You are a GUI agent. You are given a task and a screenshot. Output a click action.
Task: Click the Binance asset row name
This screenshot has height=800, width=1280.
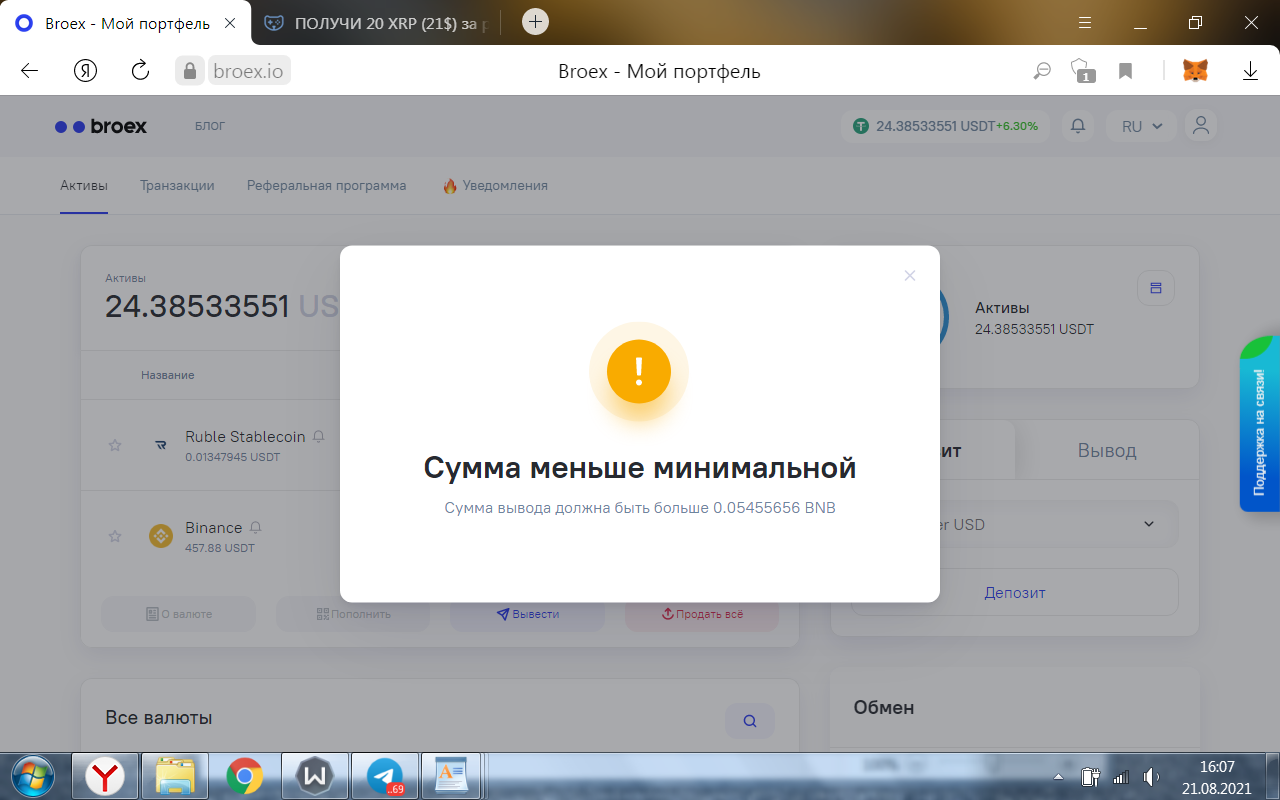tap(214, 527)
